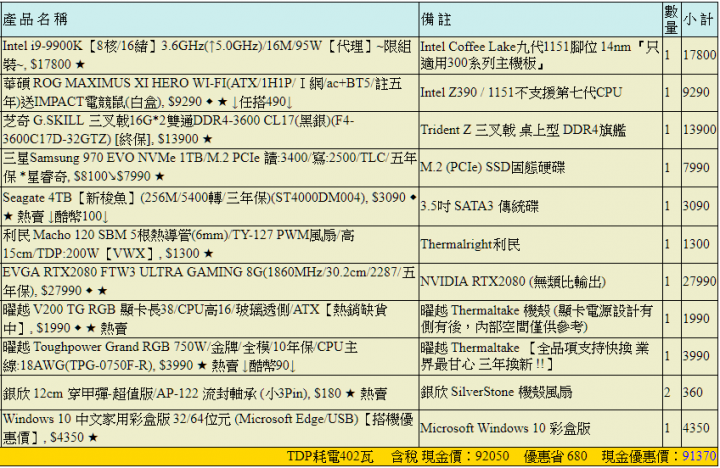Select the 曜越 V200 TG RGB product cell
The height and width of the screenshot is (468, 720).
[210, 319]
